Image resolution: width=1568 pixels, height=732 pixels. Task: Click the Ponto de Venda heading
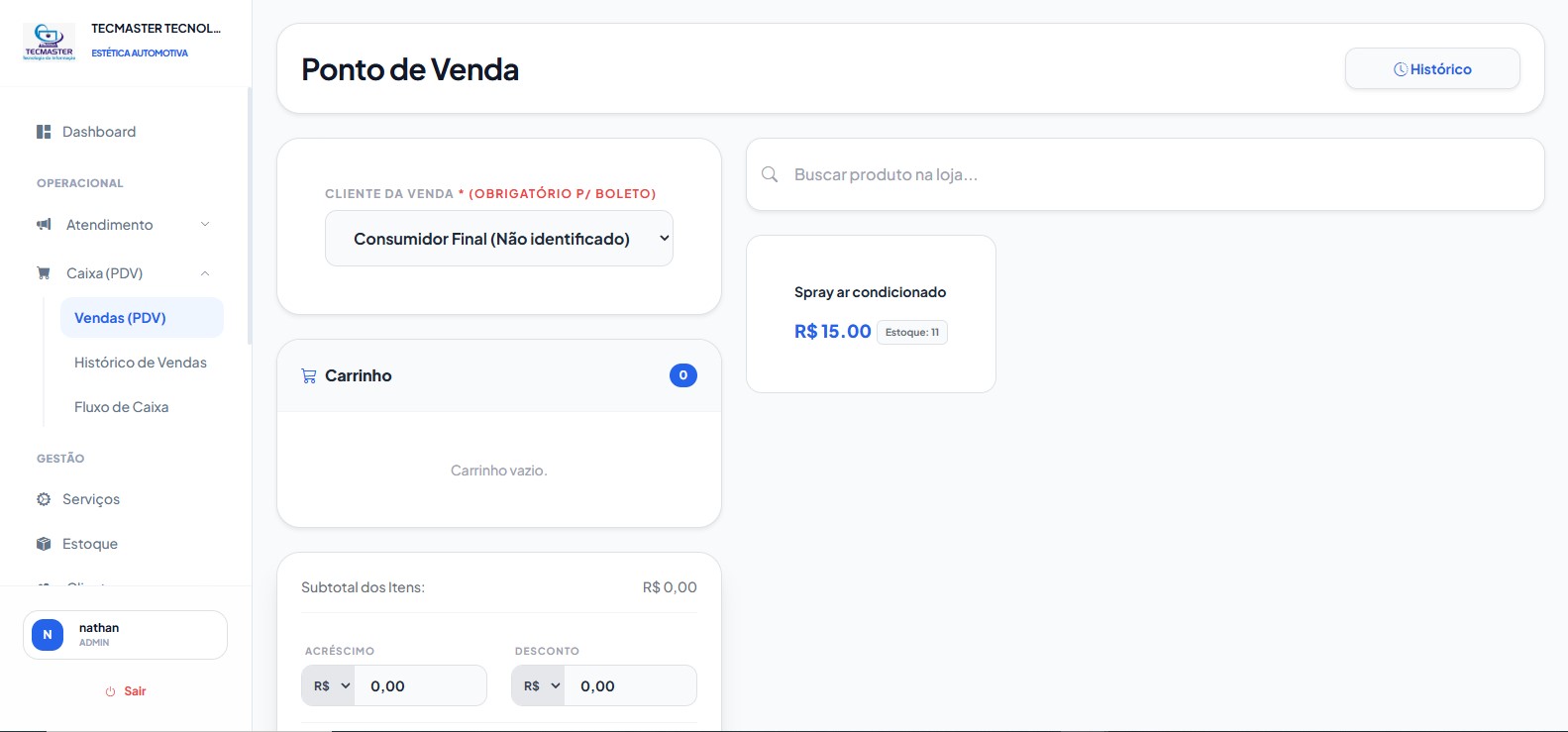[410, 69]
